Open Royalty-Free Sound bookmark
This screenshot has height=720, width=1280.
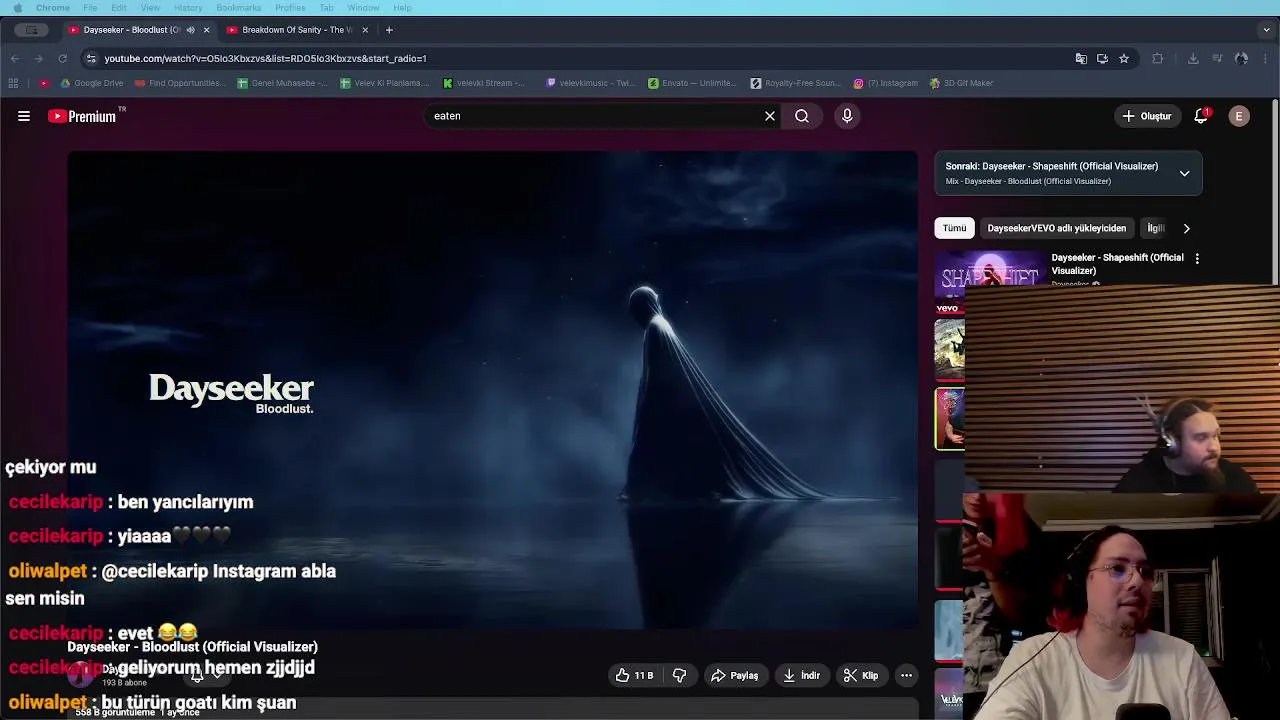pyautogui.click(x=796, y=83)
